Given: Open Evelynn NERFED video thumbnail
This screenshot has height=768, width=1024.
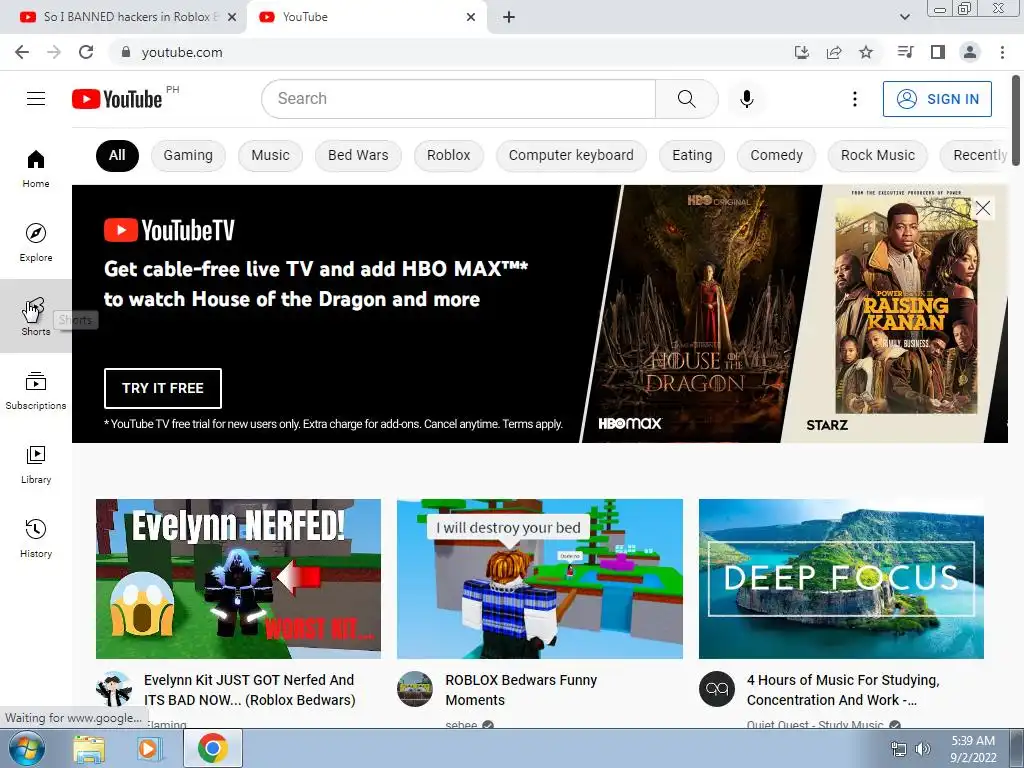Looking at the screenshot, I should click(x=238, y=579).
